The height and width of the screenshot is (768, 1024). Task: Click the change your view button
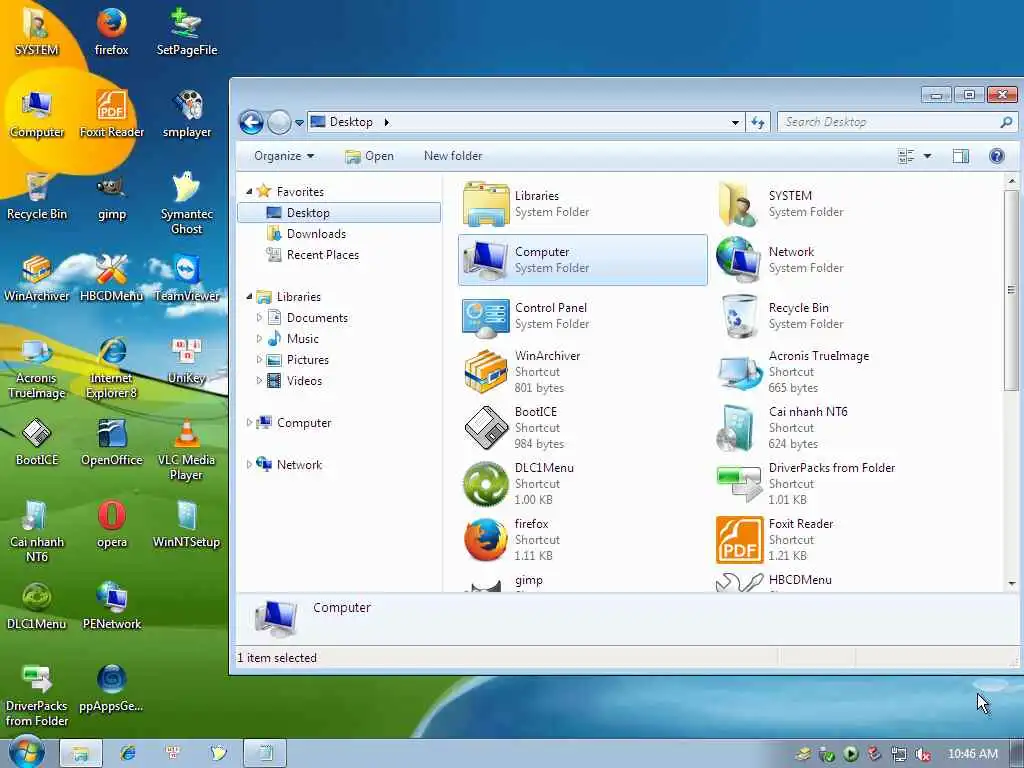906,156
